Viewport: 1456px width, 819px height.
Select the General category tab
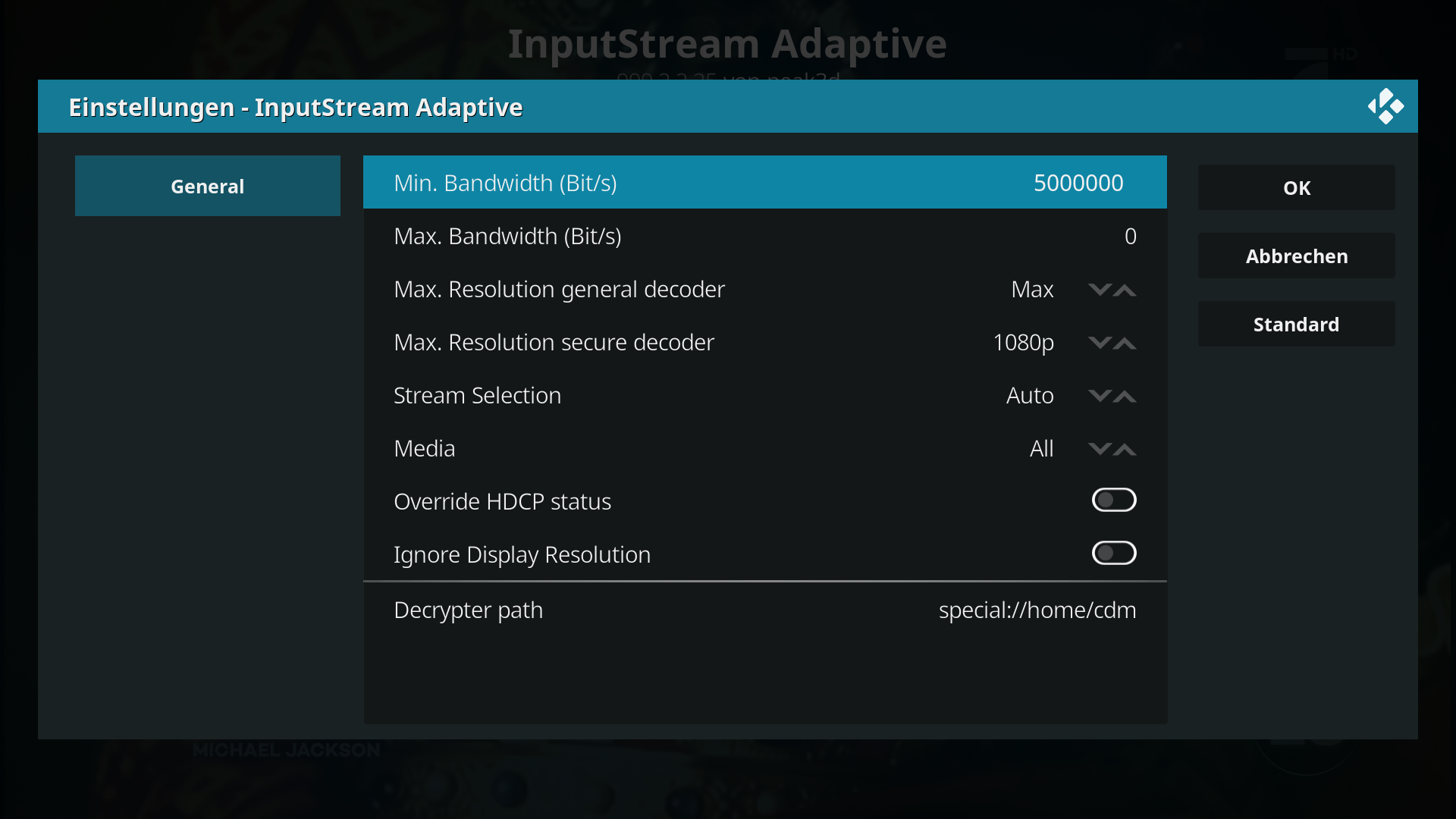[x=208, y=186]
